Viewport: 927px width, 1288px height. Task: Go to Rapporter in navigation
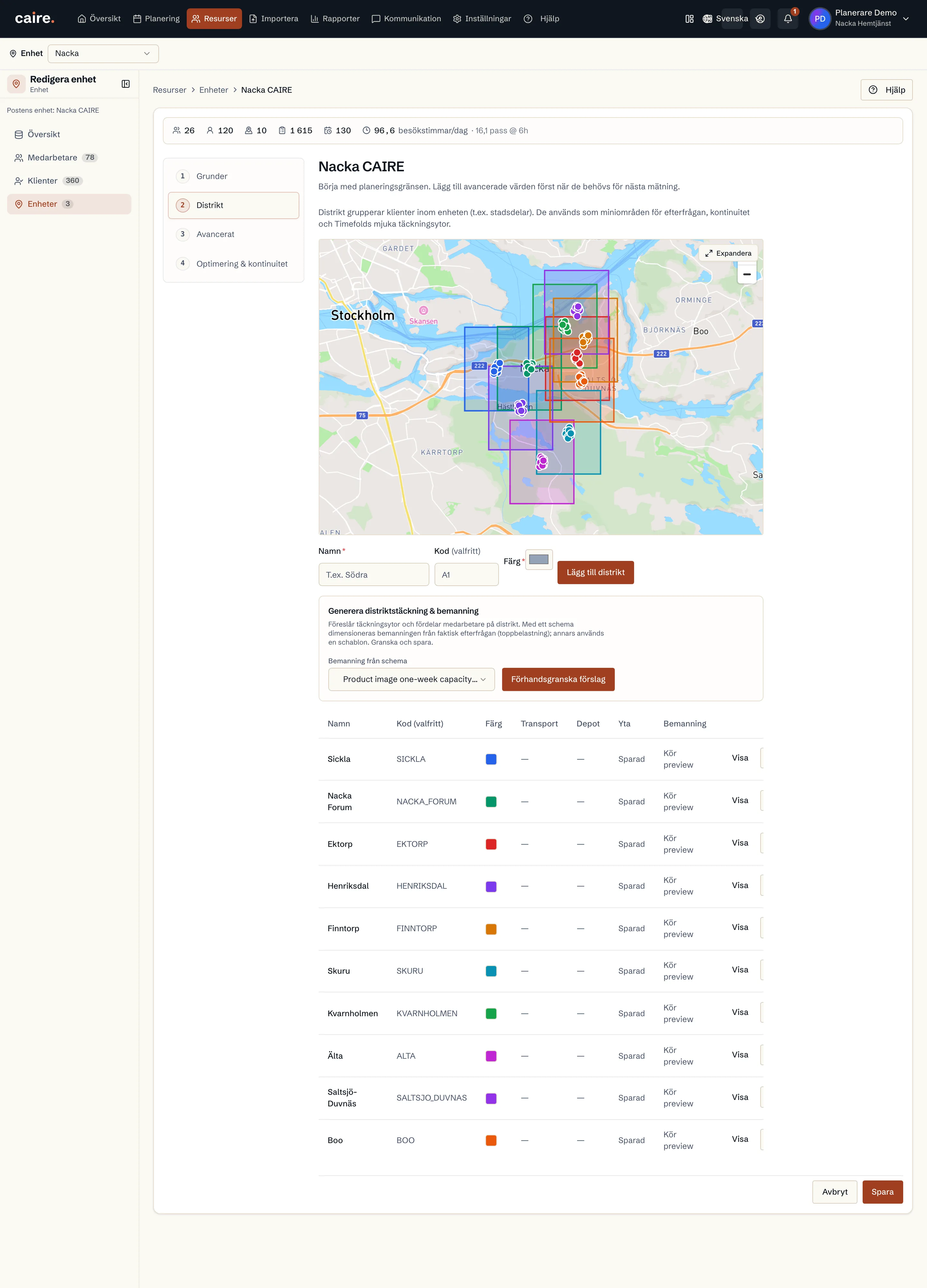pyautogui.click(x=335, y=19)
